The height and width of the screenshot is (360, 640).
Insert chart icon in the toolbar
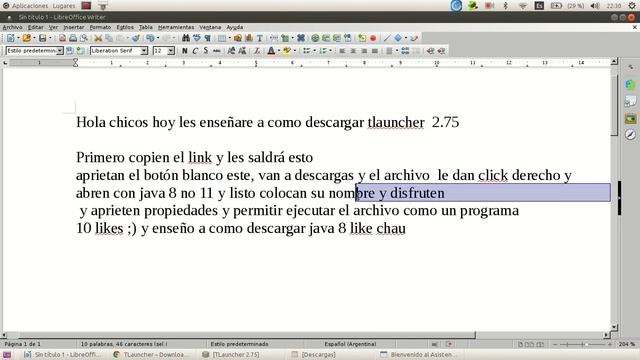coord(249,38)
